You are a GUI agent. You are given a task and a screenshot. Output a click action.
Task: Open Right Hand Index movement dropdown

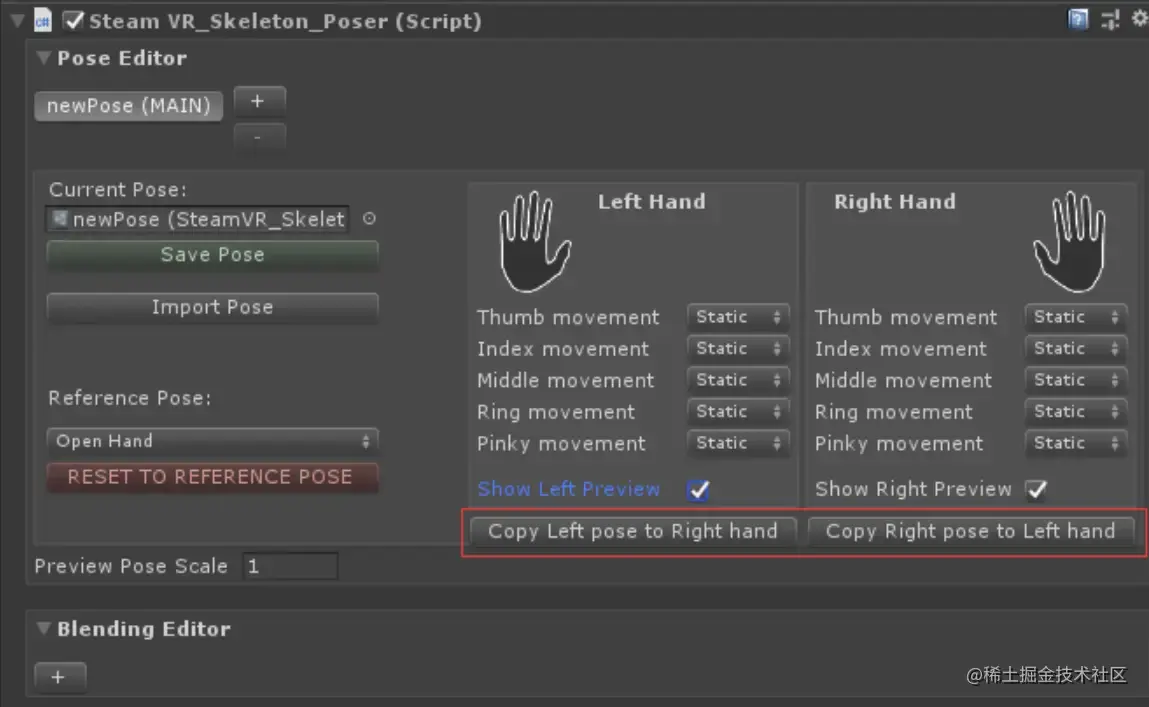click(1076, 348)
